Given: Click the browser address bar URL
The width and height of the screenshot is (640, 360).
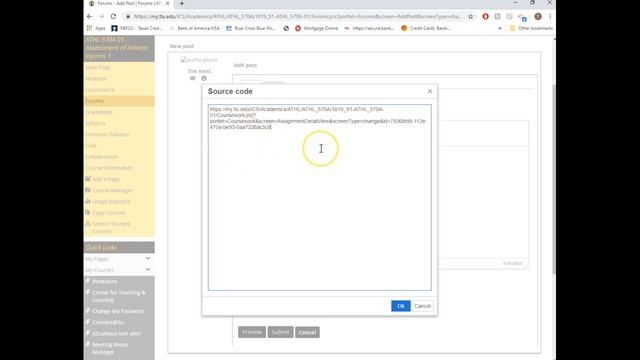Looking at the screenshot, I should [298, 17].
